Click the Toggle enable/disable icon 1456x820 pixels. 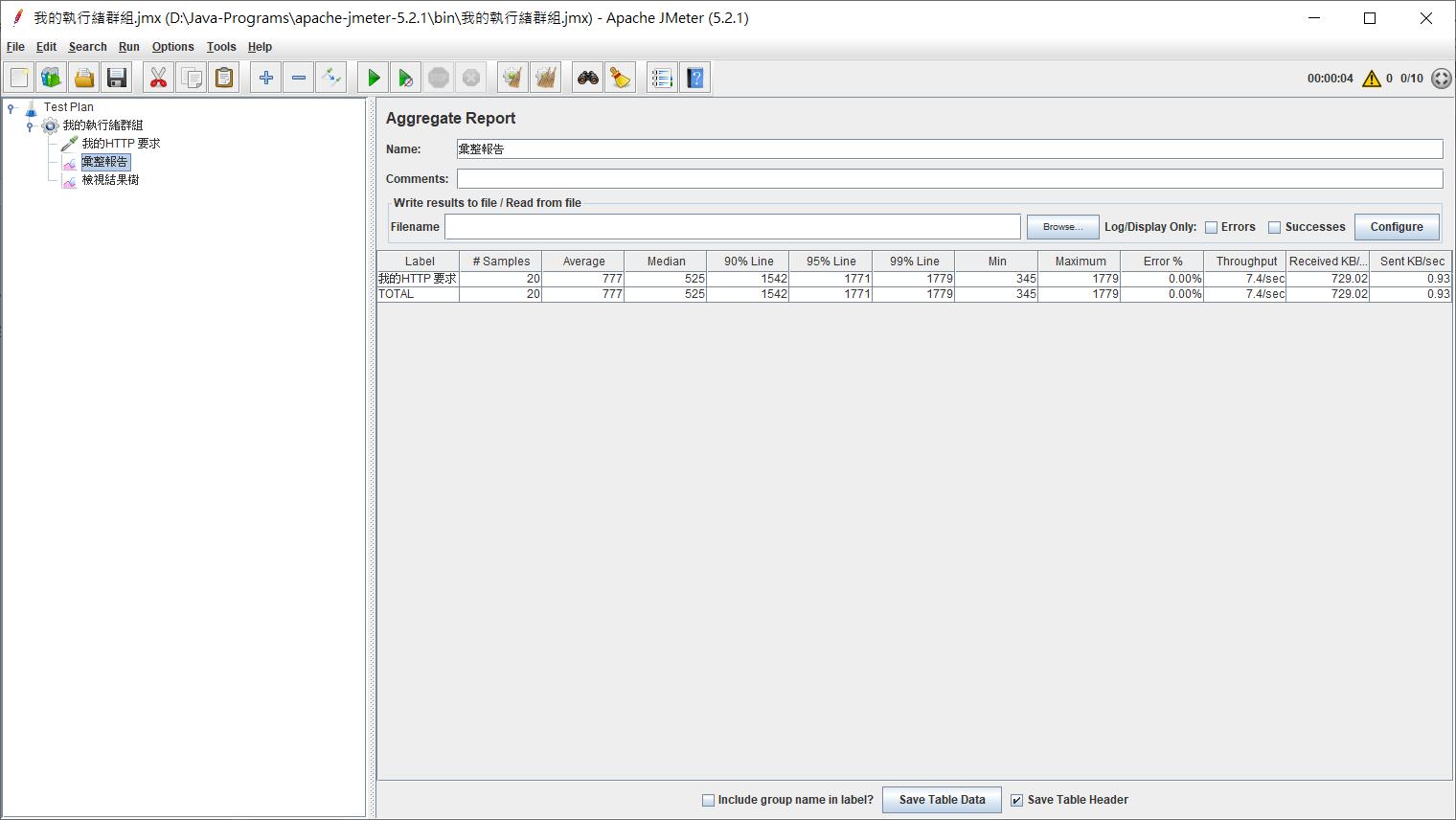point(331,78)
